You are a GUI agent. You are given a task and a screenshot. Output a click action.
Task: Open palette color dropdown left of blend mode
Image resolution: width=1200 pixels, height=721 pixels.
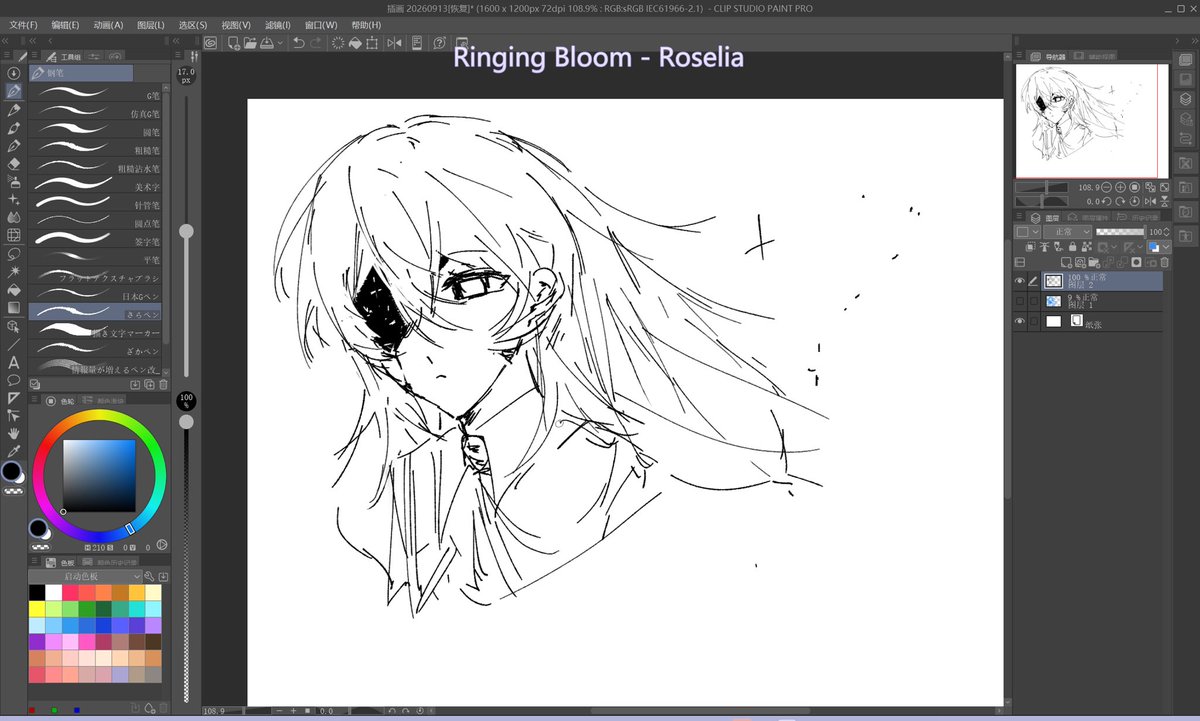pos(1027,232)
